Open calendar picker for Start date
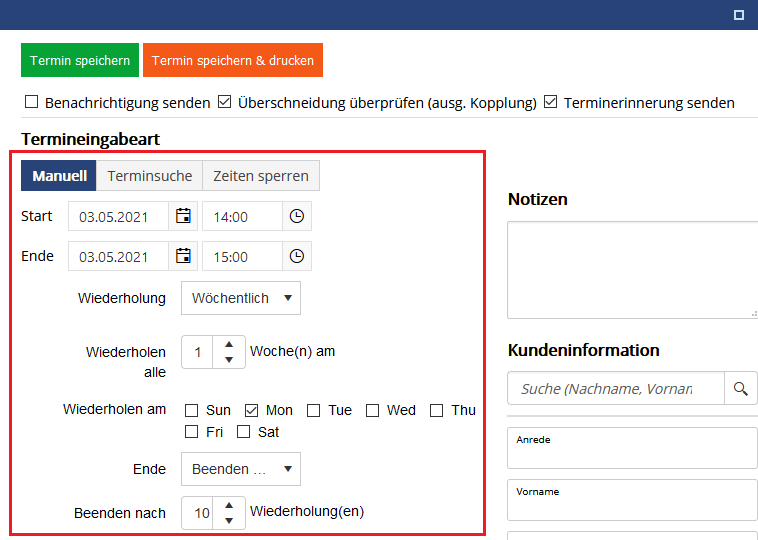 [x=183, y=216]
